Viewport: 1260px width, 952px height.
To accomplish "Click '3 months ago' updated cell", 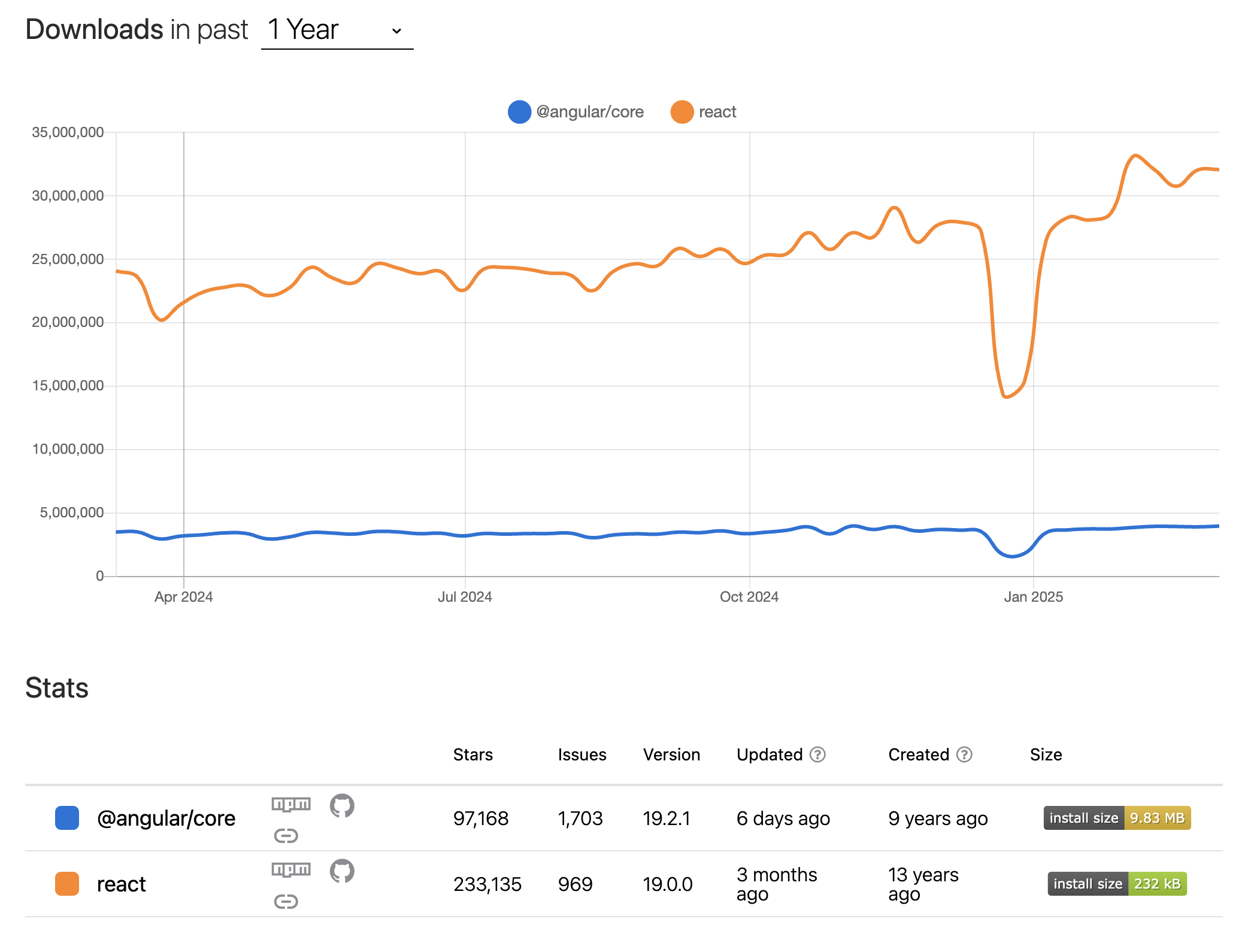I will click(777, 884).
